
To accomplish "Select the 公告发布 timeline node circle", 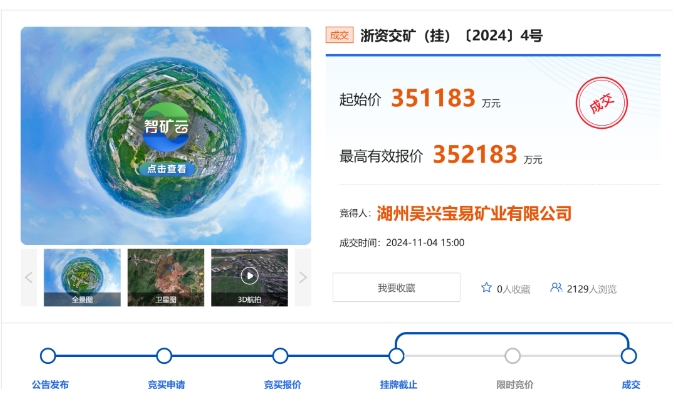I will click(x=48, y=355).
